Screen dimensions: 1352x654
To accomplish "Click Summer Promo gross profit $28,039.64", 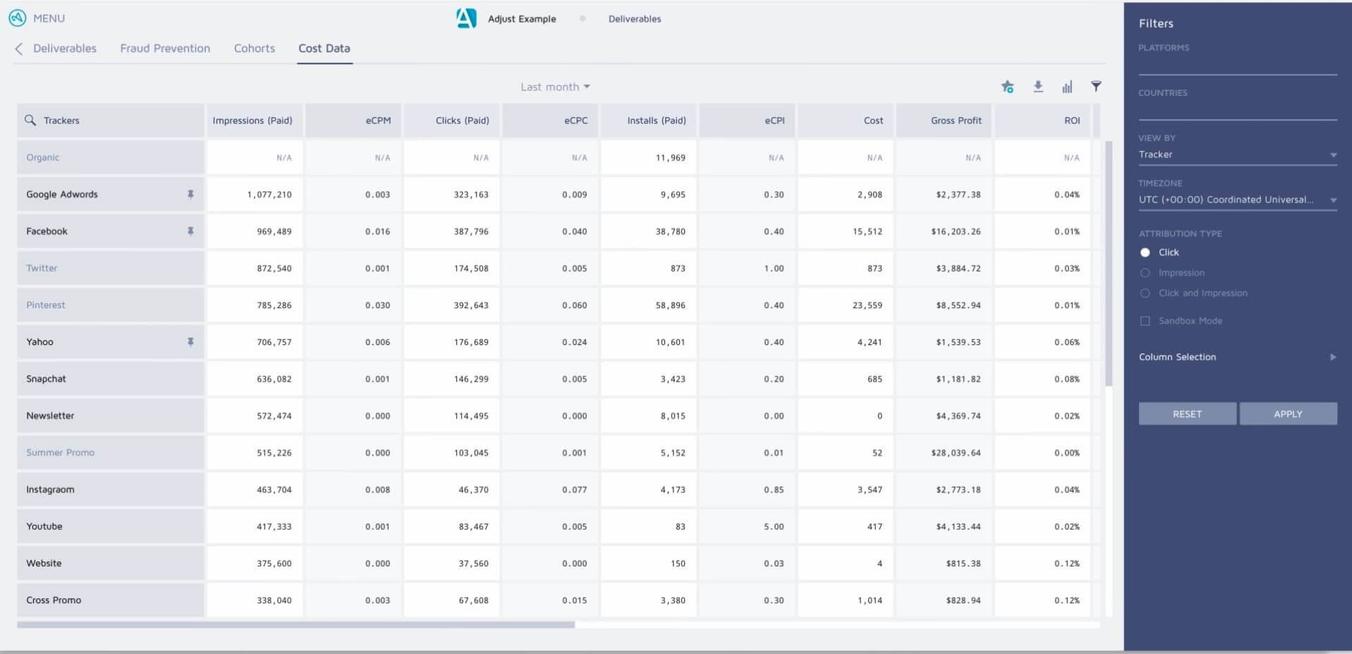I will tap(955, 453).
